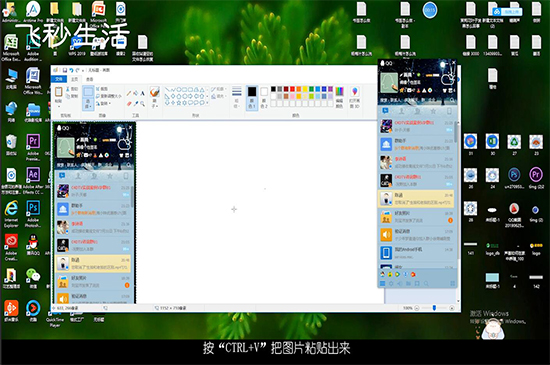
Task: Click the zoom slider in Paint status bar
Action: (434, 308)
